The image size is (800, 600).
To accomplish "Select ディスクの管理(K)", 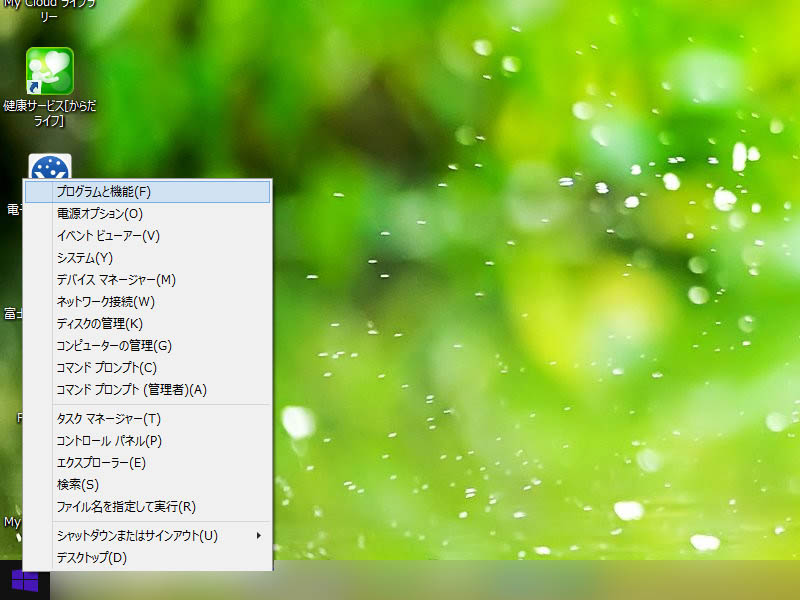I will pyautogui.click(x=100, y=323).
